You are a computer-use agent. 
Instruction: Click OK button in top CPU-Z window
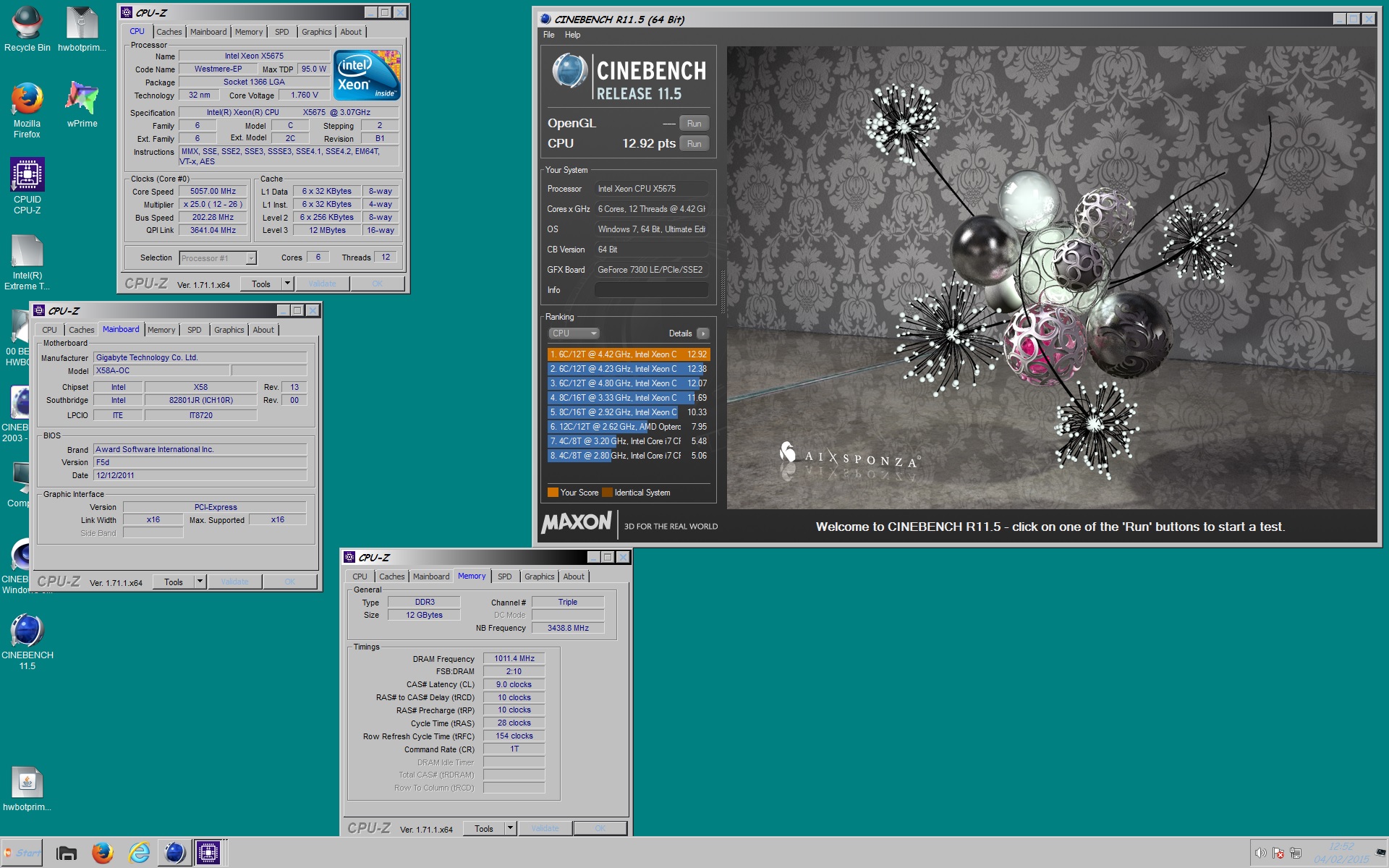(377, 284)
